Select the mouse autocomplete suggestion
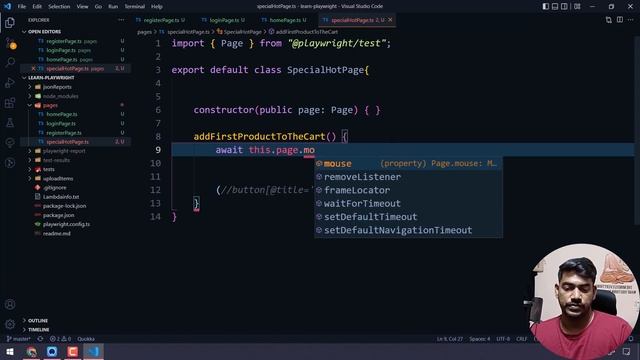Image resolution: width=640 pixels, height=360 pixels. pyautogui.click(x=408, y=163)
